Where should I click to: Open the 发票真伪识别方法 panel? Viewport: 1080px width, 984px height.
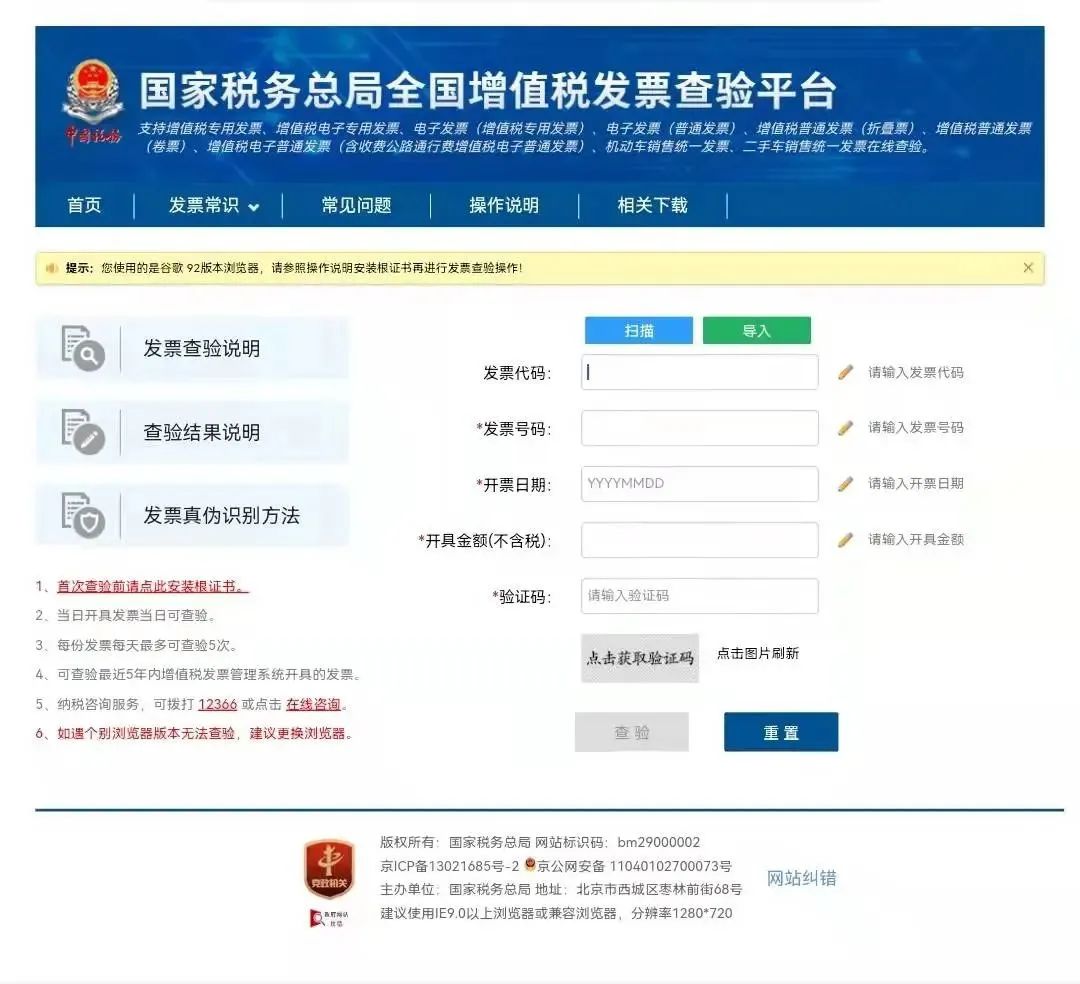tap(192, 515)
